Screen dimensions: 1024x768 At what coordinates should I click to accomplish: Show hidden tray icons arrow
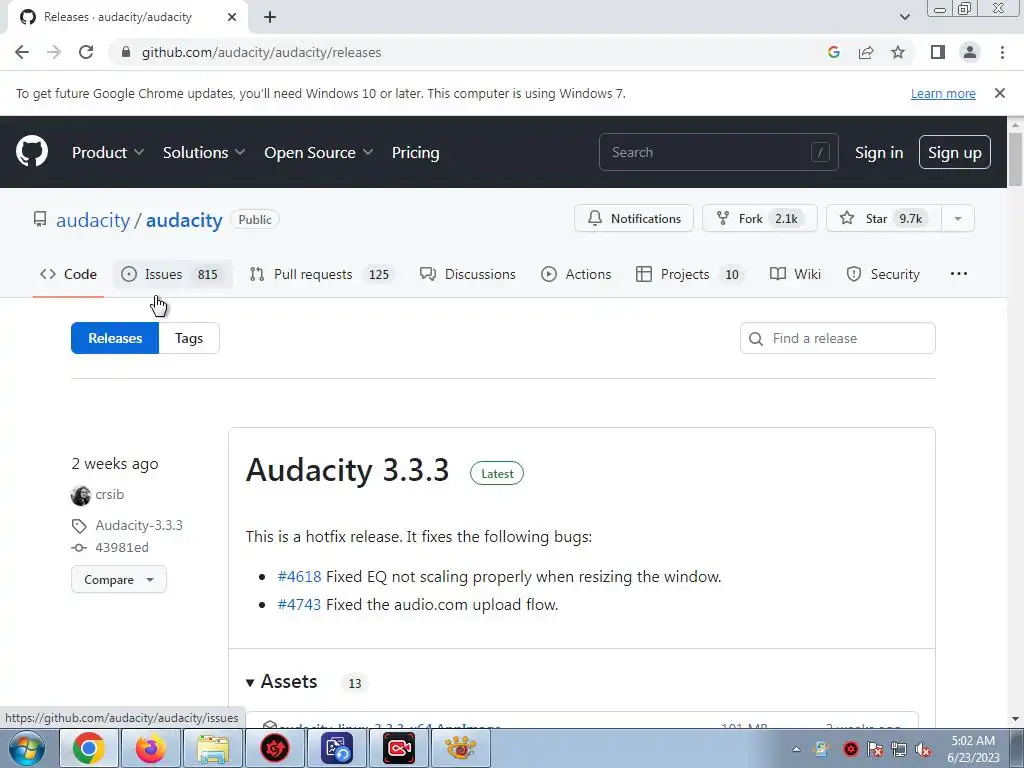(796, 749)
